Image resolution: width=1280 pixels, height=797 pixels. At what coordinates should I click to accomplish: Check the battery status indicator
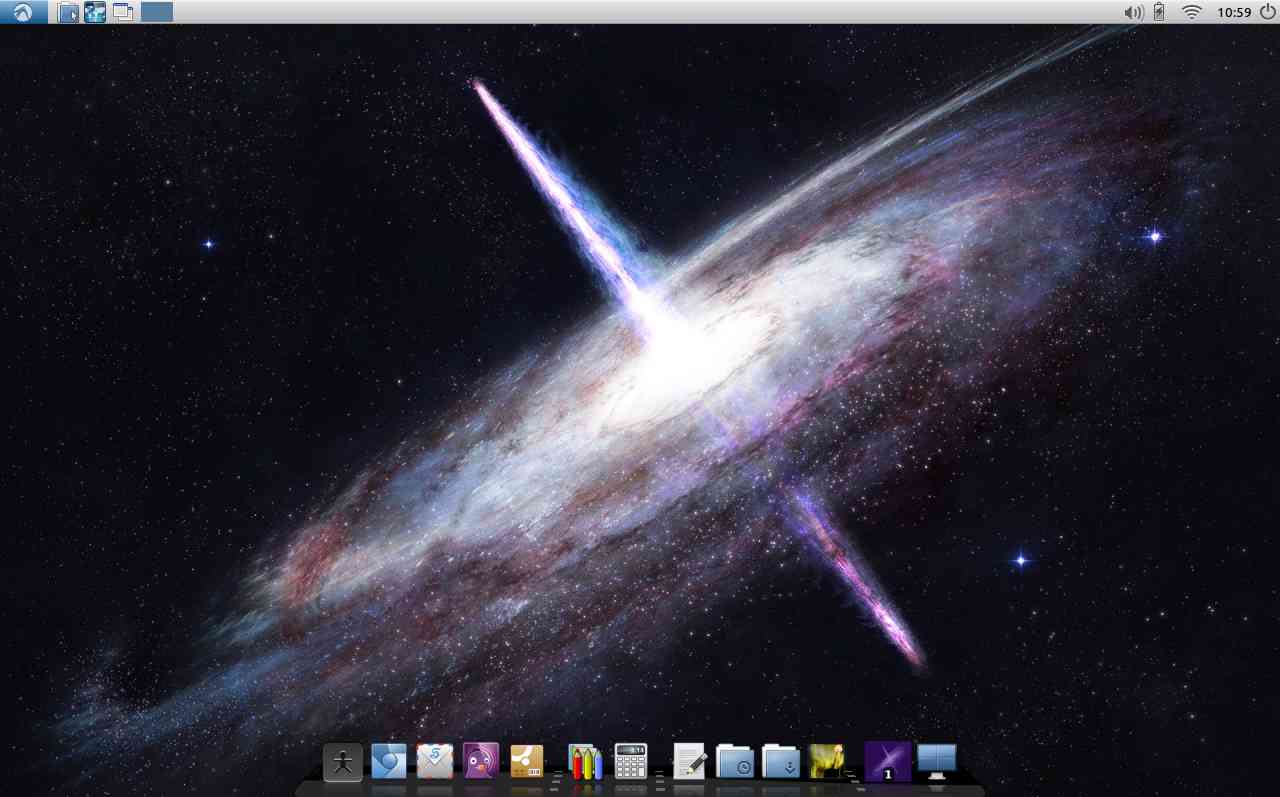1160,12
